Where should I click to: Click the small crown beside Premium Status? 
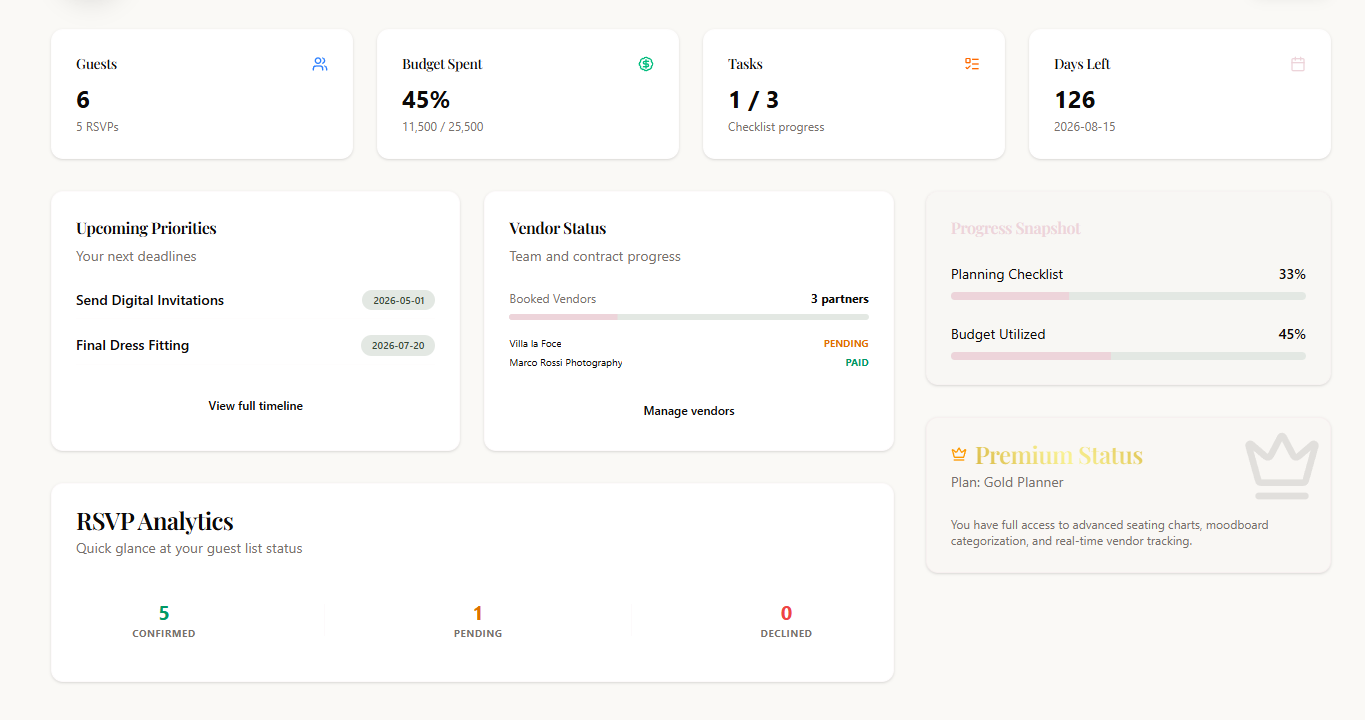pos(959,453)
